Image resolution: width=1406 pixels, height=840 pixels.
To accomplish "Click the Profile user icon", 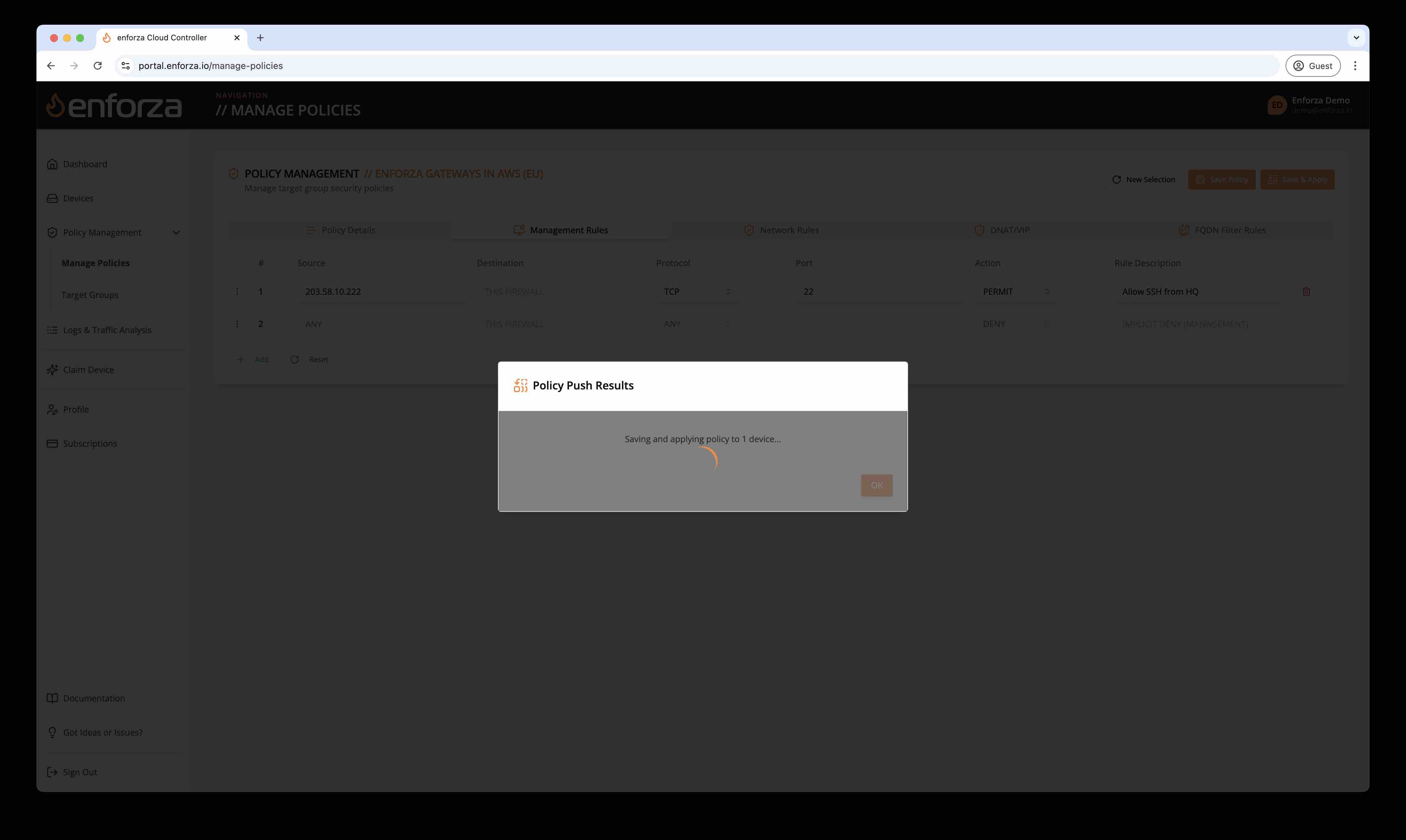I will [x=52, y=409].
